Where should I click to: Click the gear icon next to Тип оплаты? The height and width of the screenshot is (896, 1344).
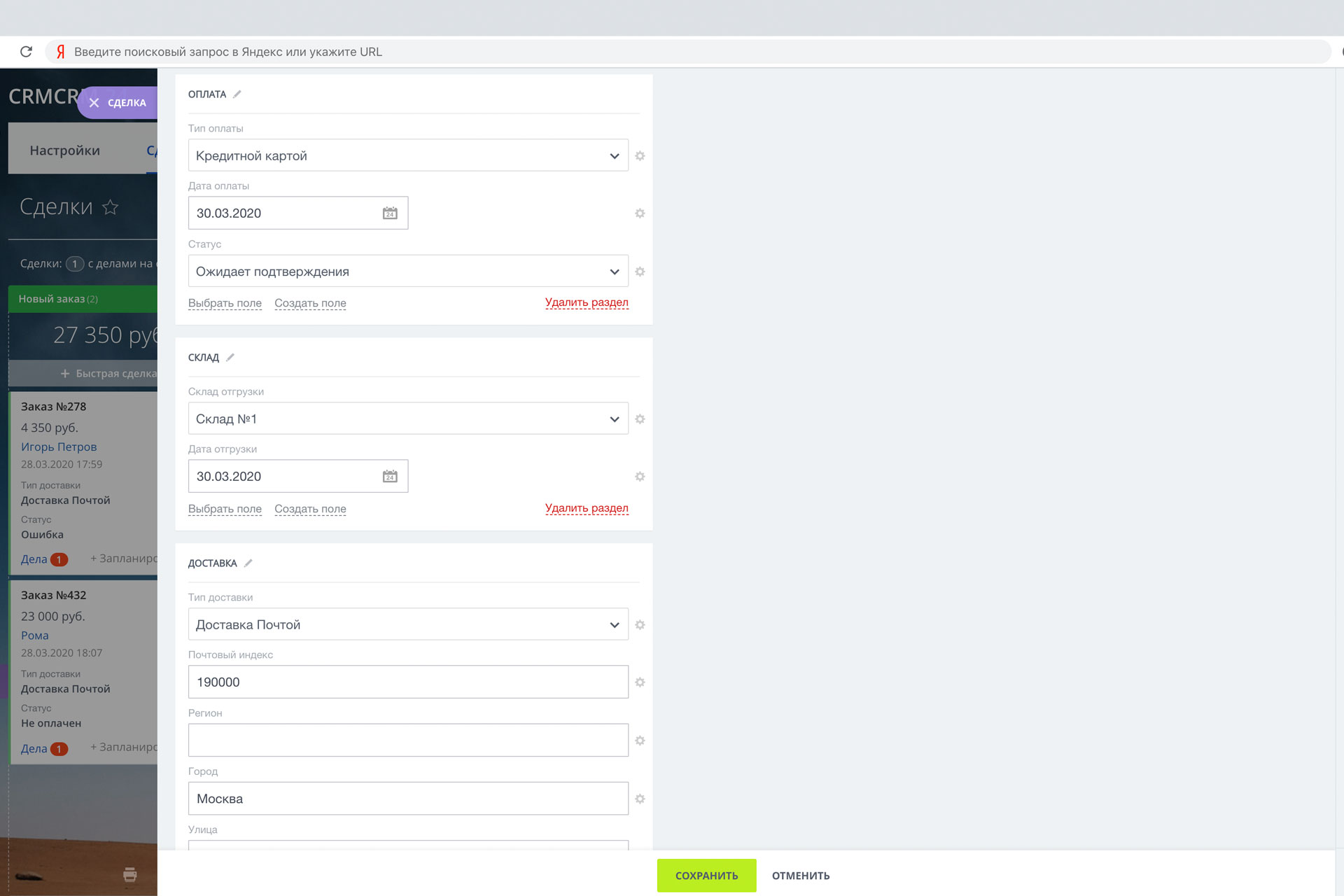pyautogui.click(x=640, y=156)
